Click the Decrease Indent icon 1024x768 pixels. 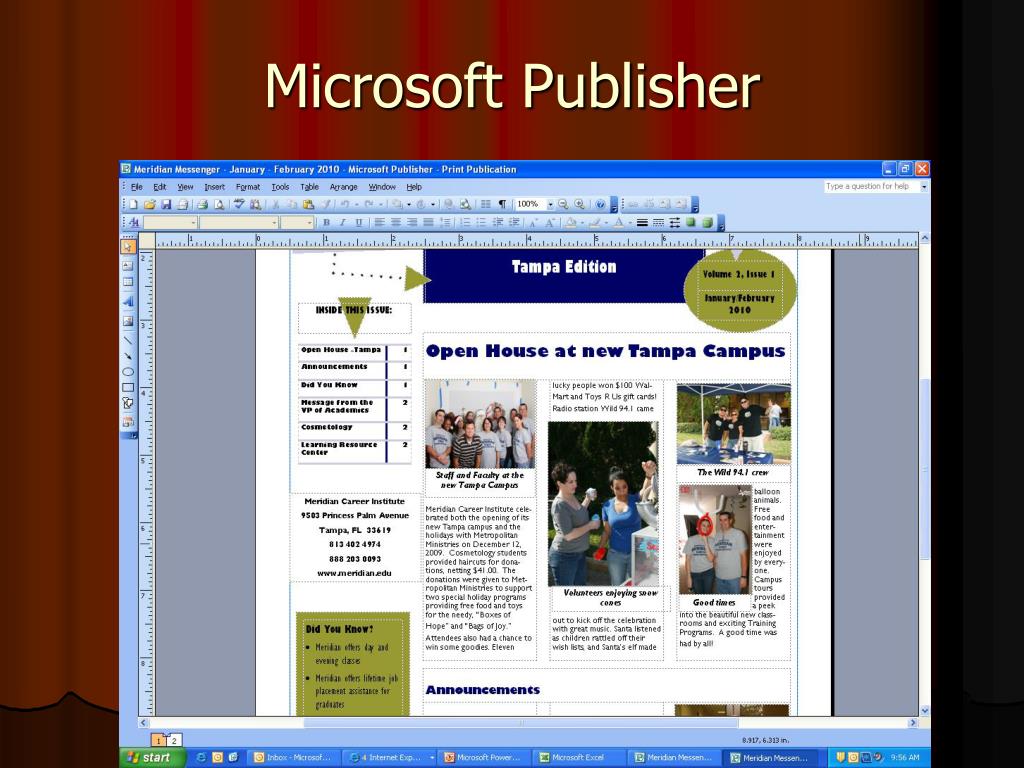tap(498, 223)
